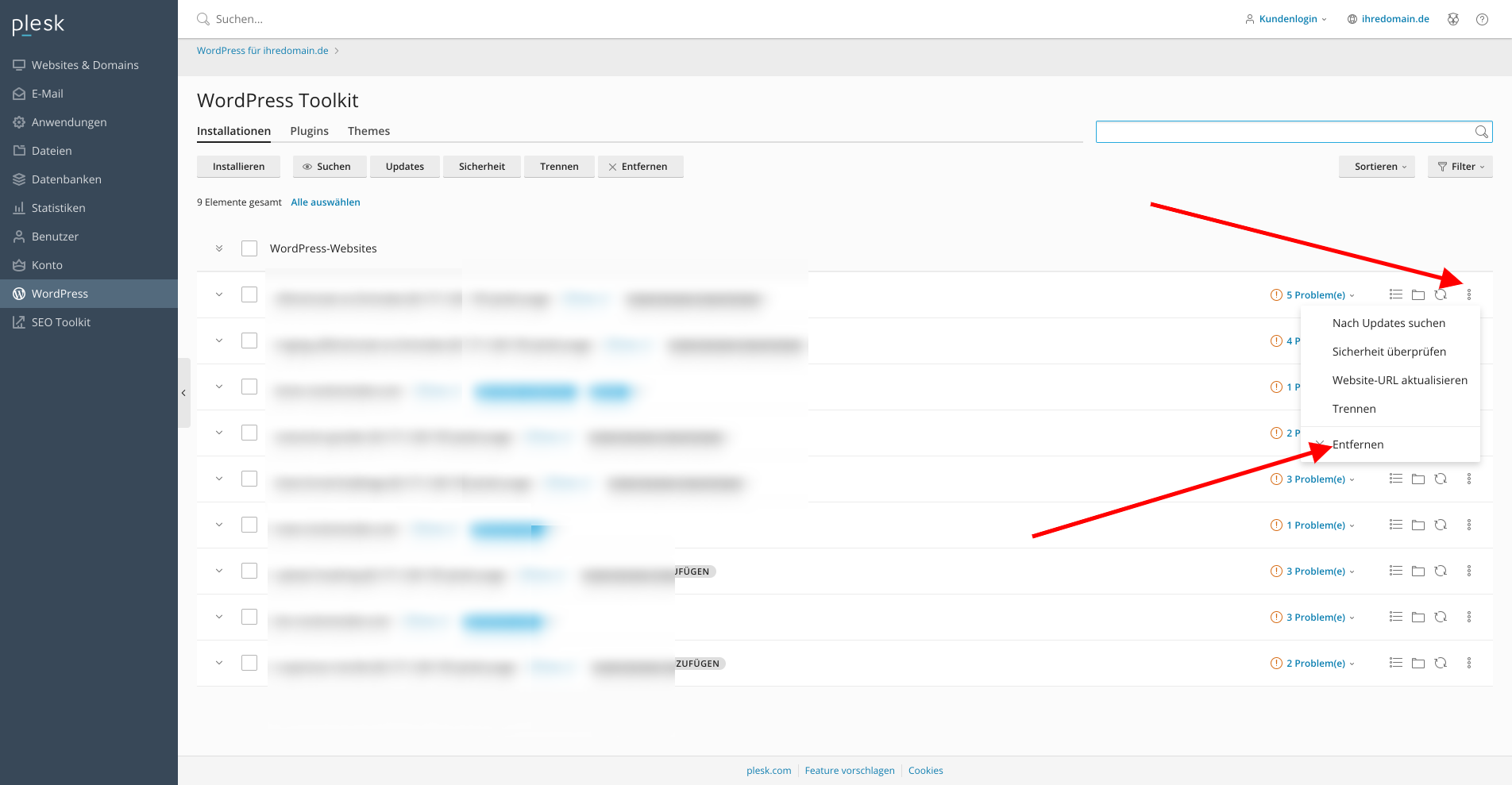Screen dimensions: 1512x785
Task: Click refresh icon in 5 Problem(e) row
Action: coord(1441,294)
